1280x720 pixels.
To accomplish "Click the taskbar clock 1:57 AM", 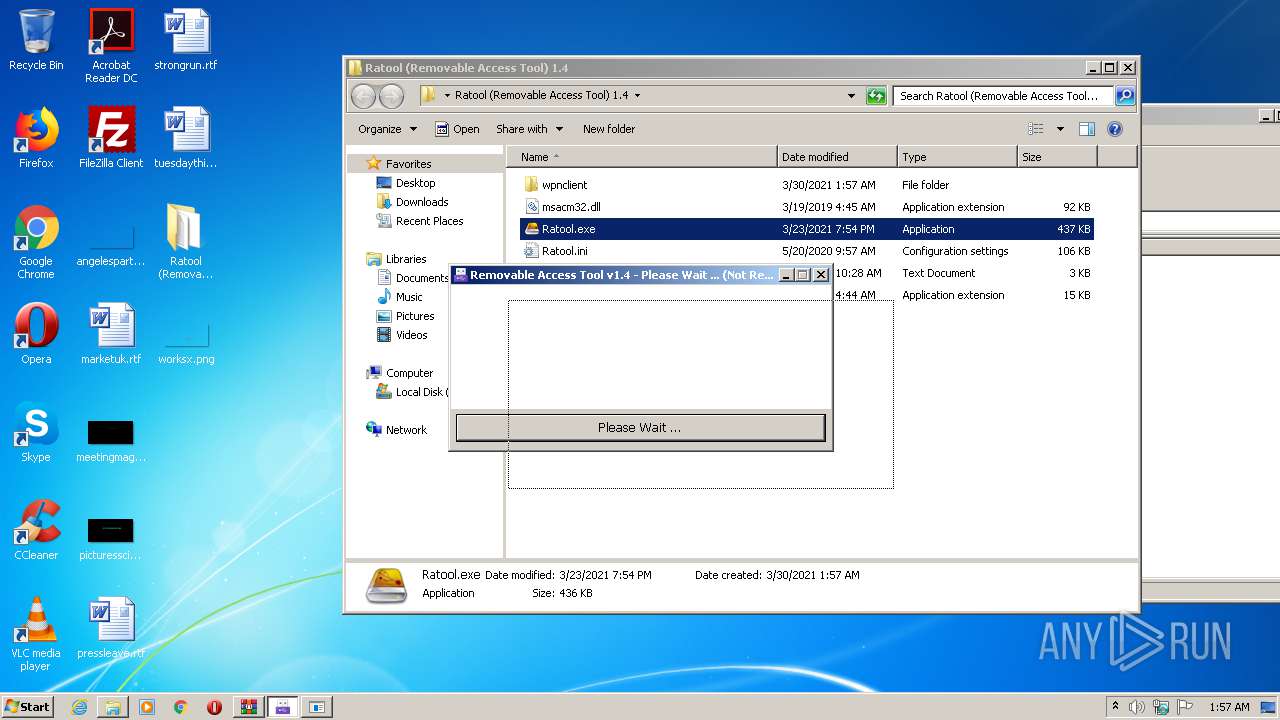I will (1229, 707).
